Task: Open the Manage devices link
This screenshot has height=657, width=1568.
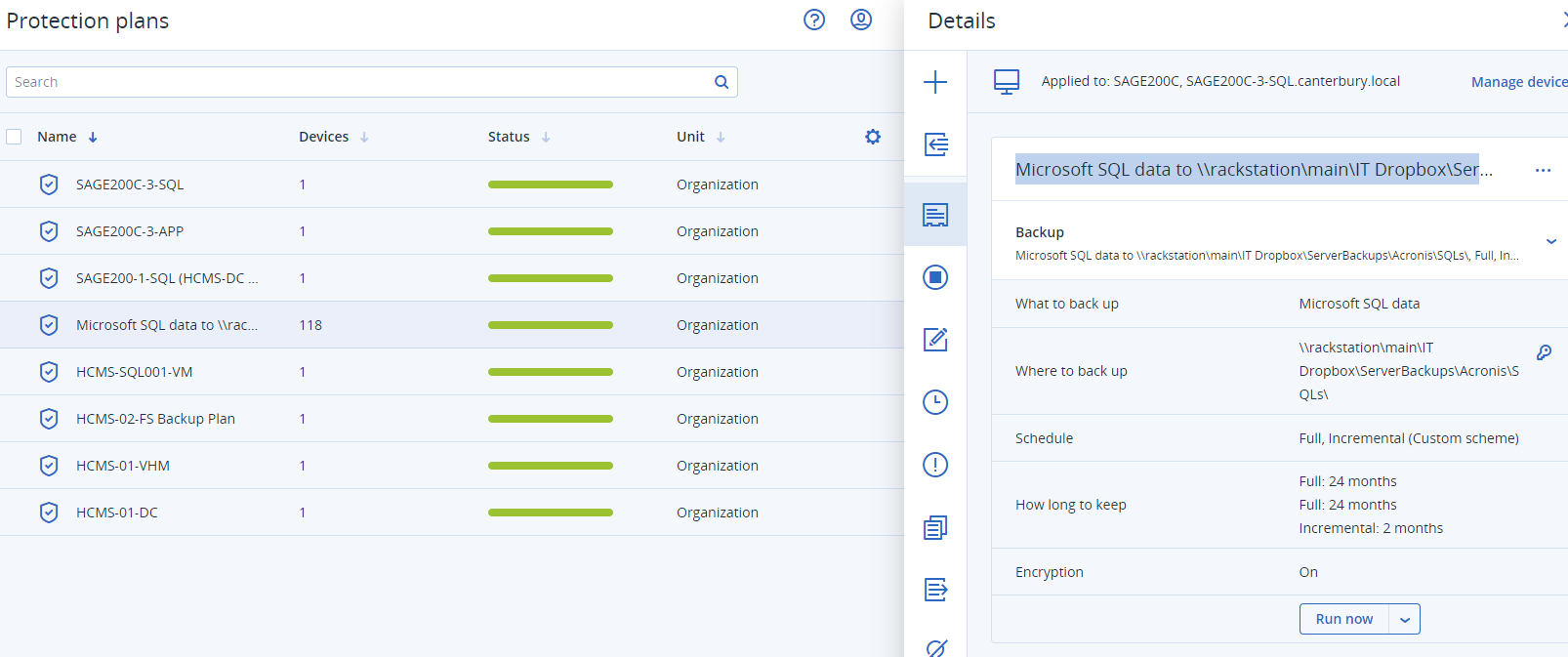Action: pyautogui.click(x=1519, y=82)
